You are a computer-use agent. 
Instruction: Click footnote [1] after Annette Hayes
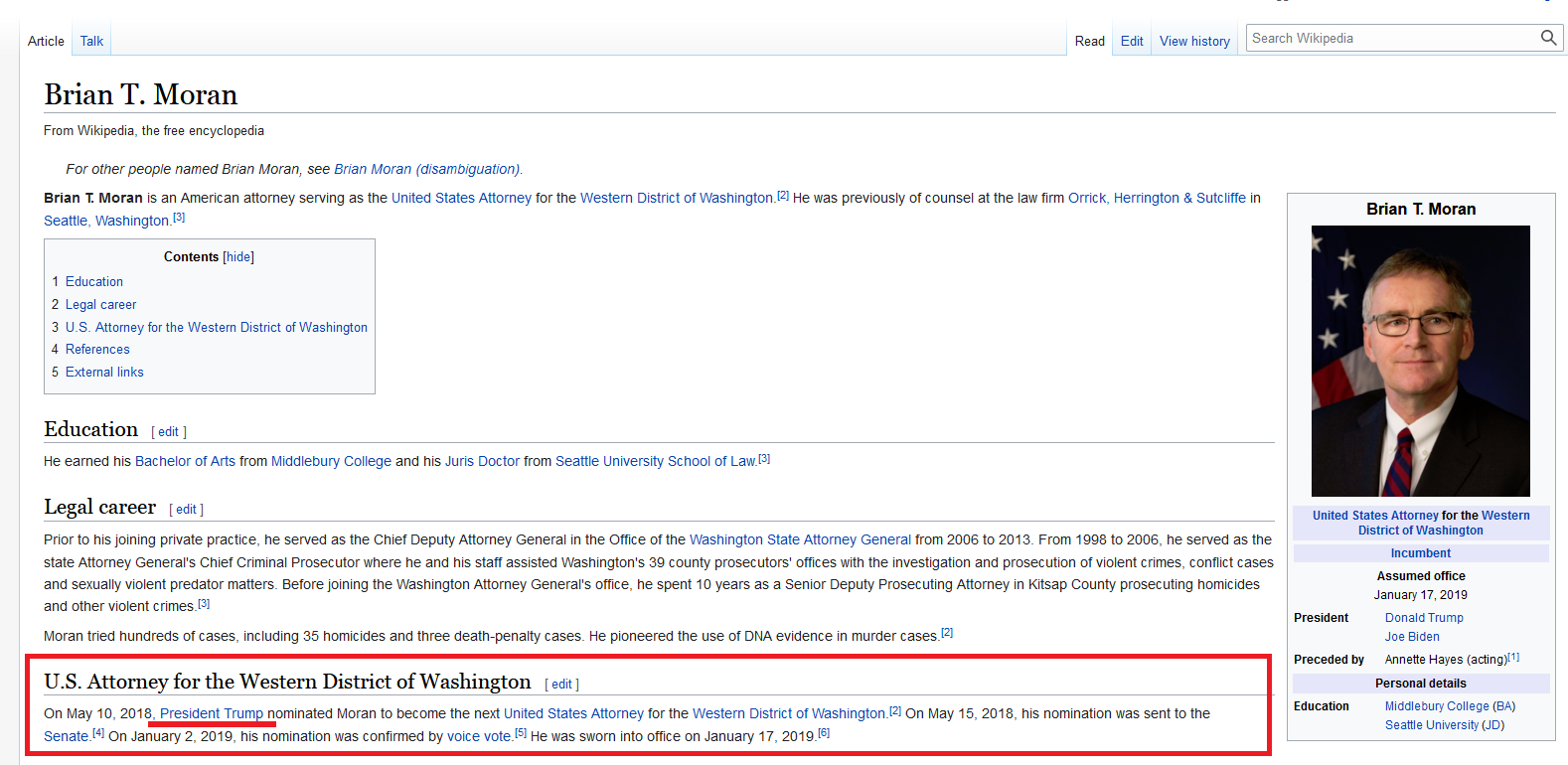click(1513, 657)
